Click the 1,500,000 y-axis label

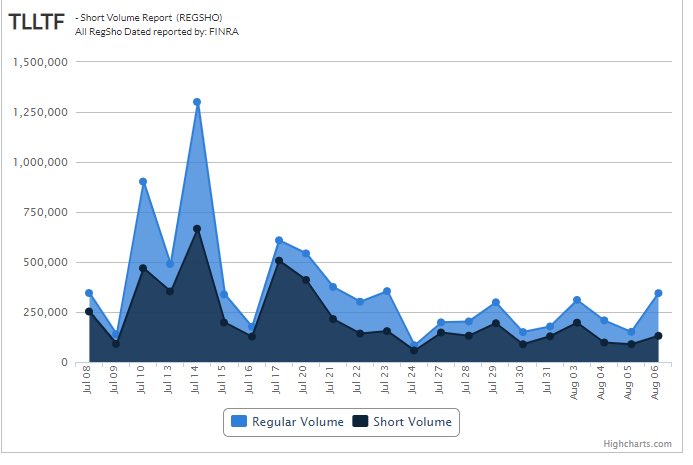point(40,62)
